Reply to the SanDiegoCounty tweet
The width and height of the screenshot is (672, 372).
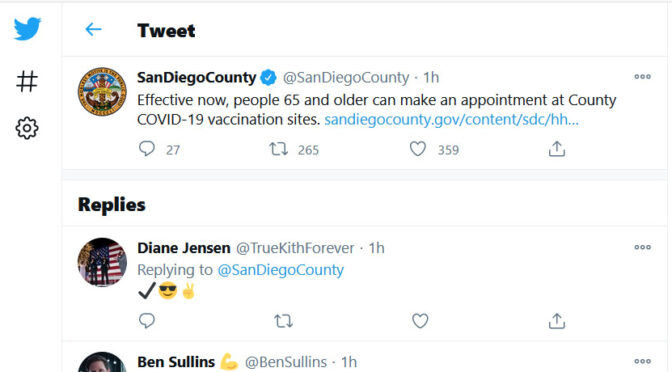pyautogui.click(x=147, y=149)
